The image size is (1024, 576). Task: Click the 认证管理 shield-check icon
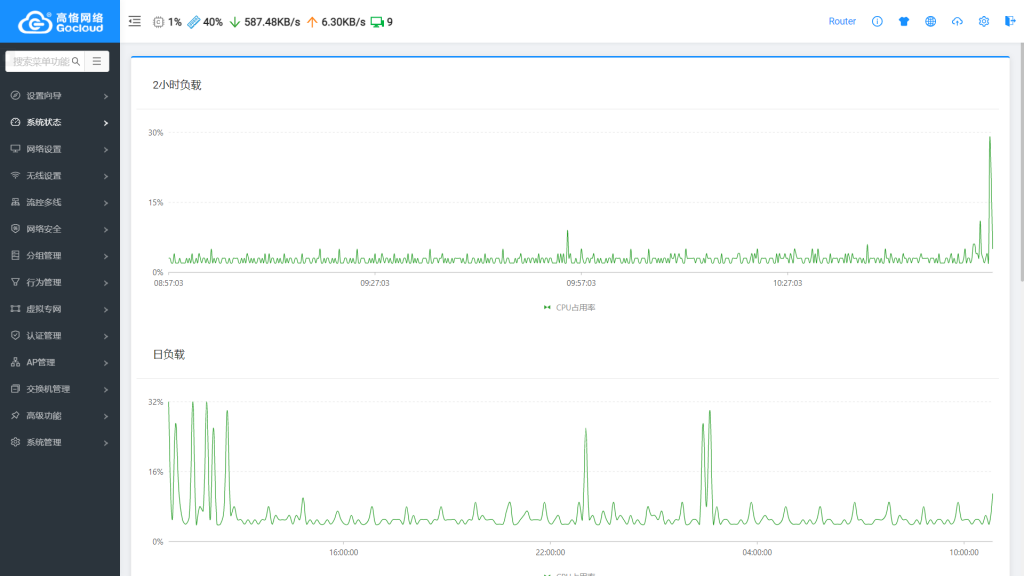click(15, 335)
